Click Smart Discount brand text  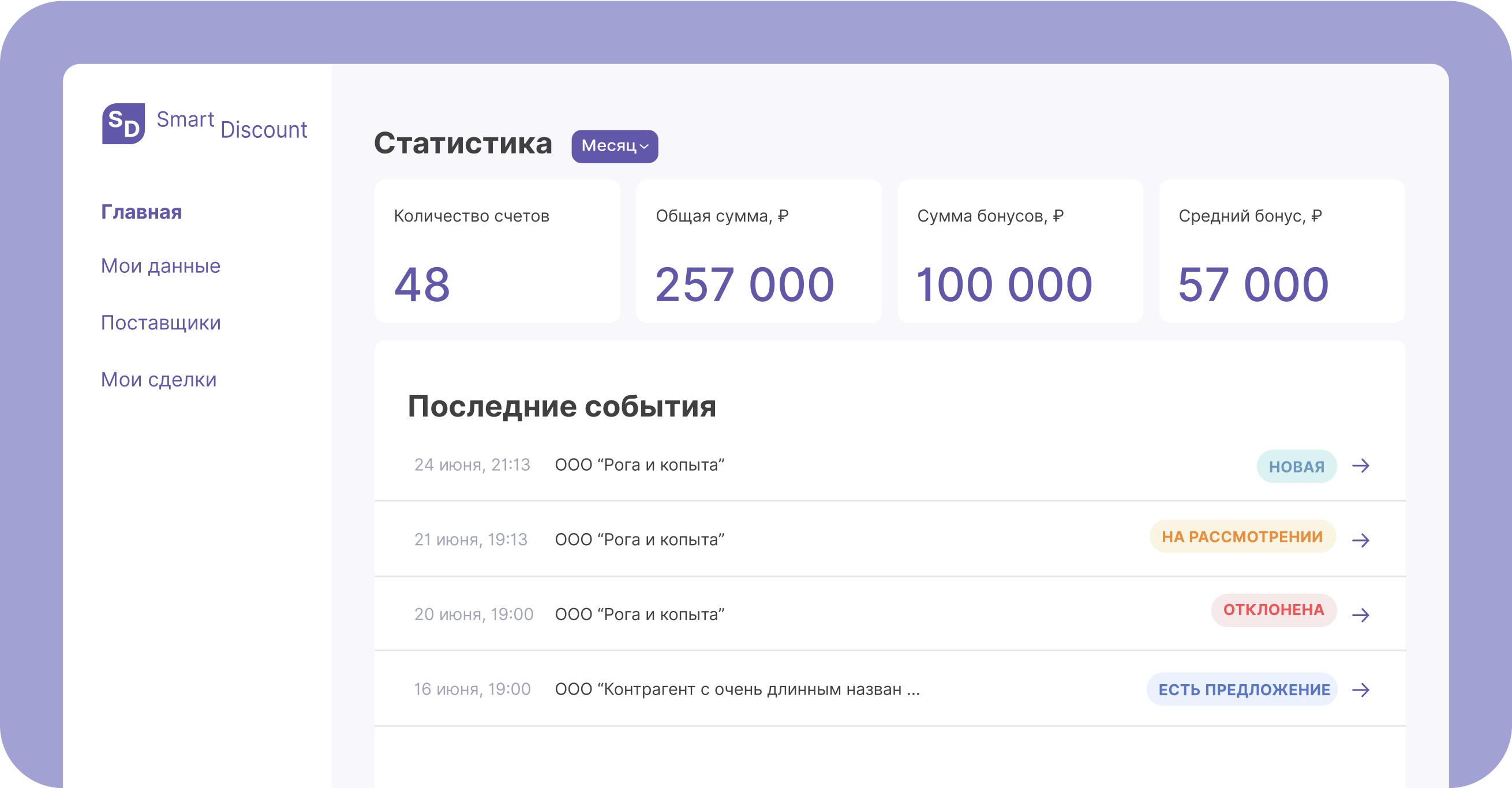pos(231,125)
